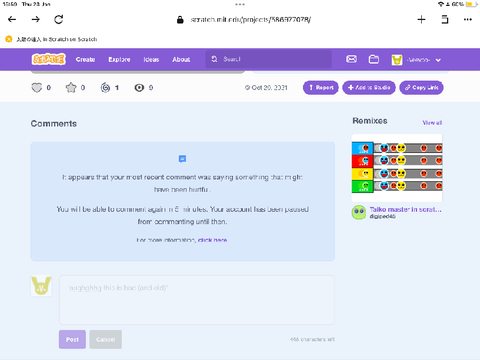Image resolution: width=480 pixels, height=360 pixels.
Task: Expand the account username dropdown
Action: (417, 60)
